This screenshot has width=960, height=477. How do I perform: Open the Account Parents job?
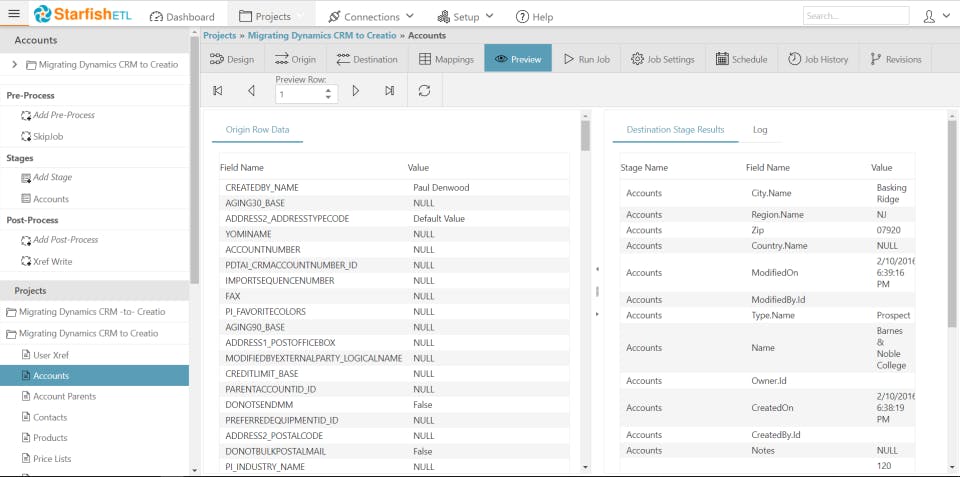[x=64, y=396]
